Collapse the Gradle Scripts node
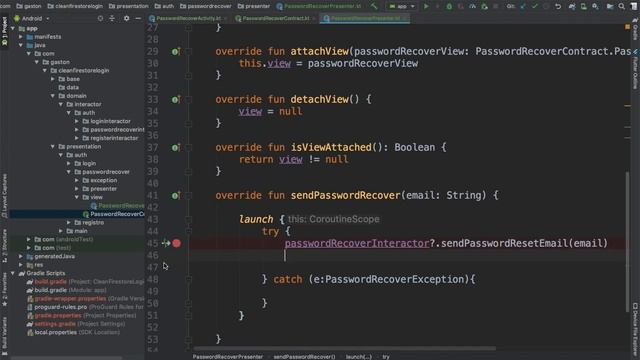The image size is (640, 360). pyautogui.click(x=13, y=273)
